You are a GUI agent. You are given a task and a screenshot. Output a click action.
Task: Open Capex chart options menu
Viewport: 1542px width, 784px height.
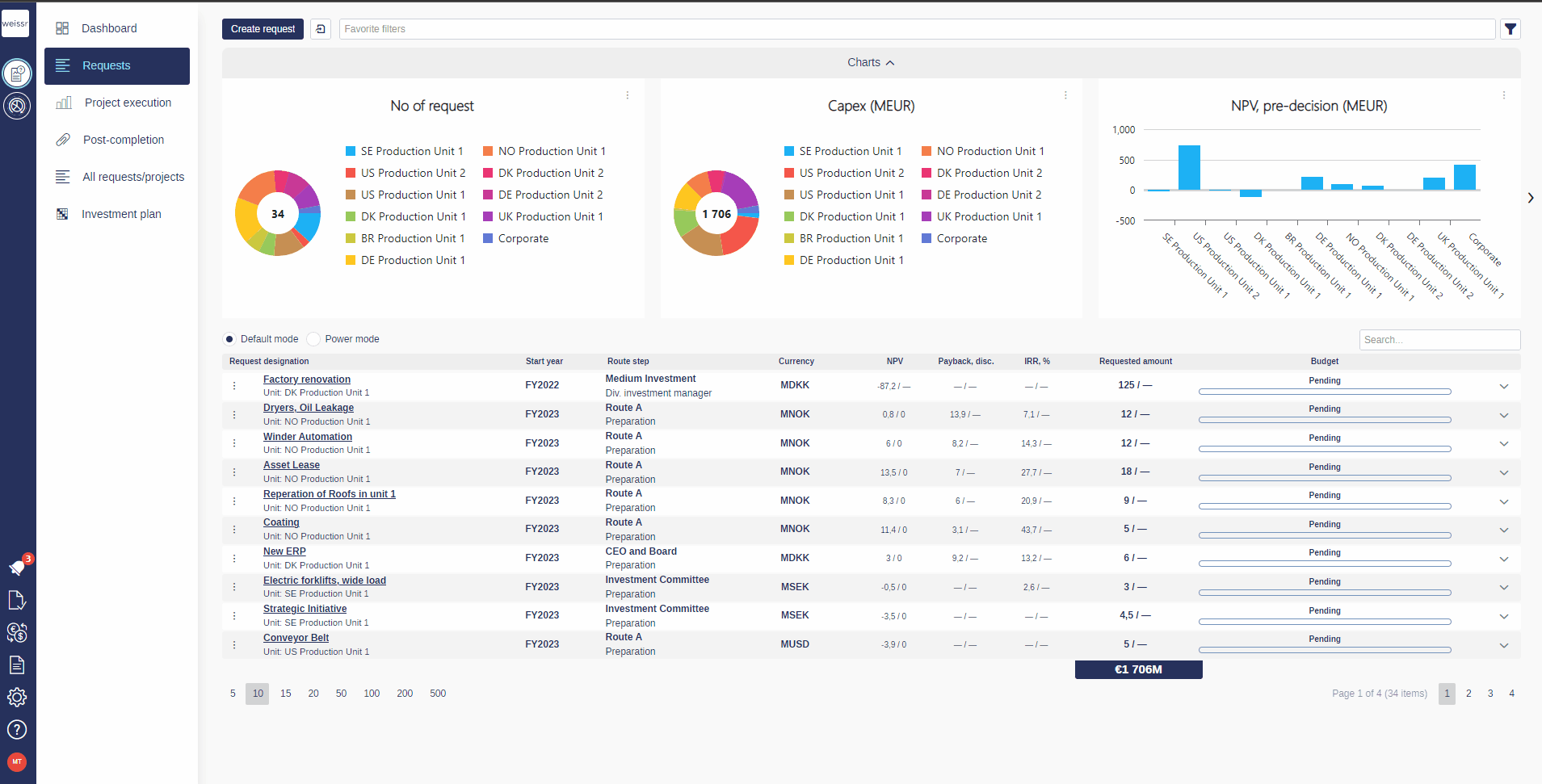[x=1065, y=95]
